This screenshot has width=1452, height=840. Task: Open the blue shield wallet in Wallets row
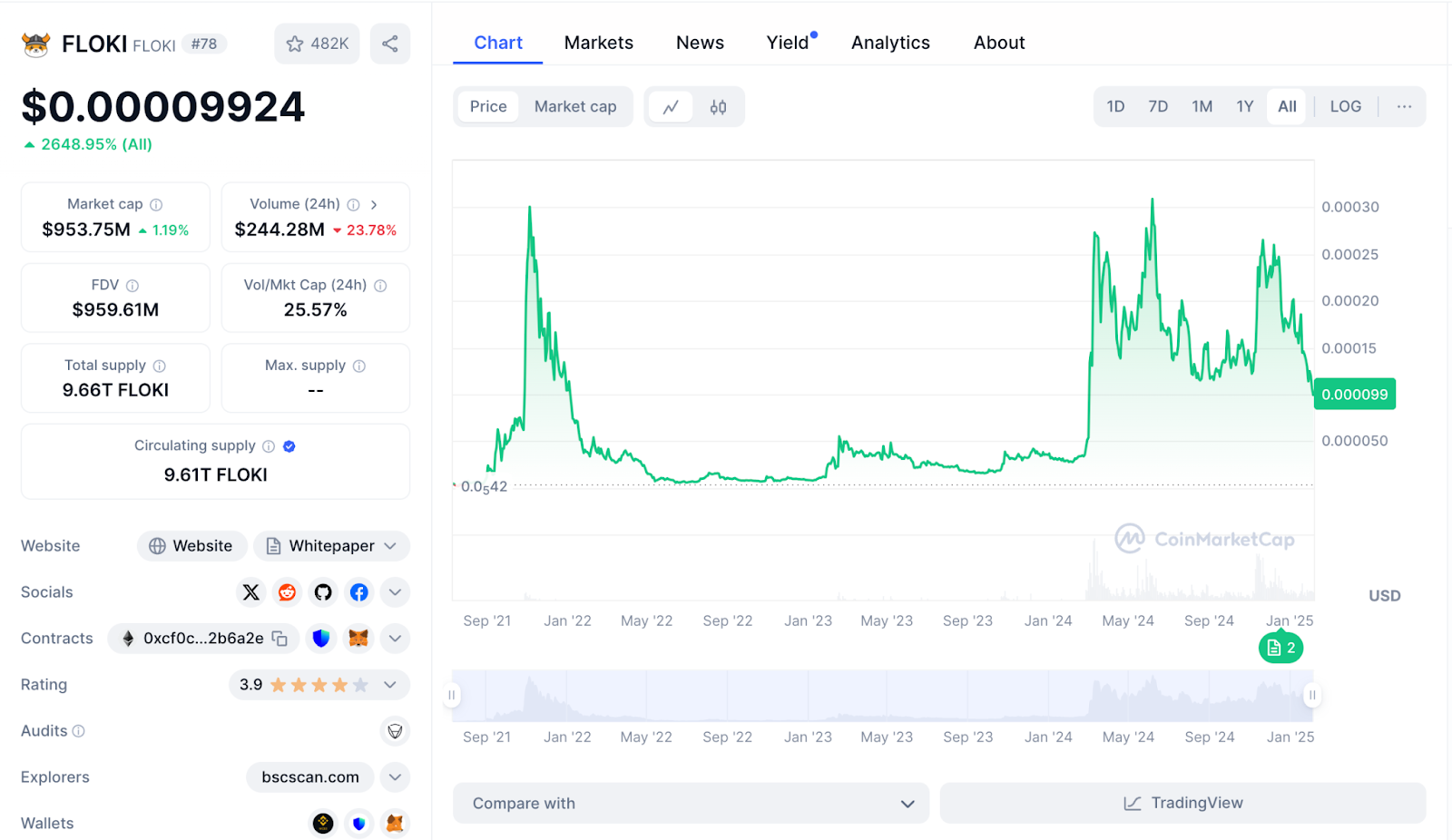tap(359, 824)
